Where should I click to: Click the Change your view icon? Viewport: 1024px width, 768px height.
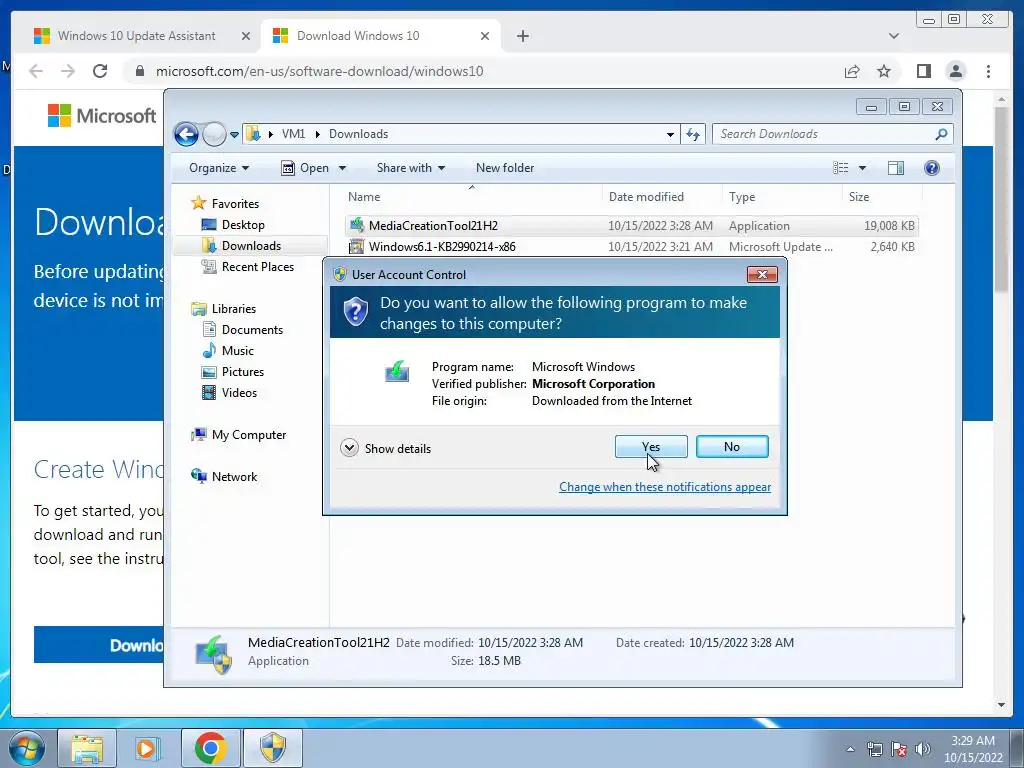840,168
